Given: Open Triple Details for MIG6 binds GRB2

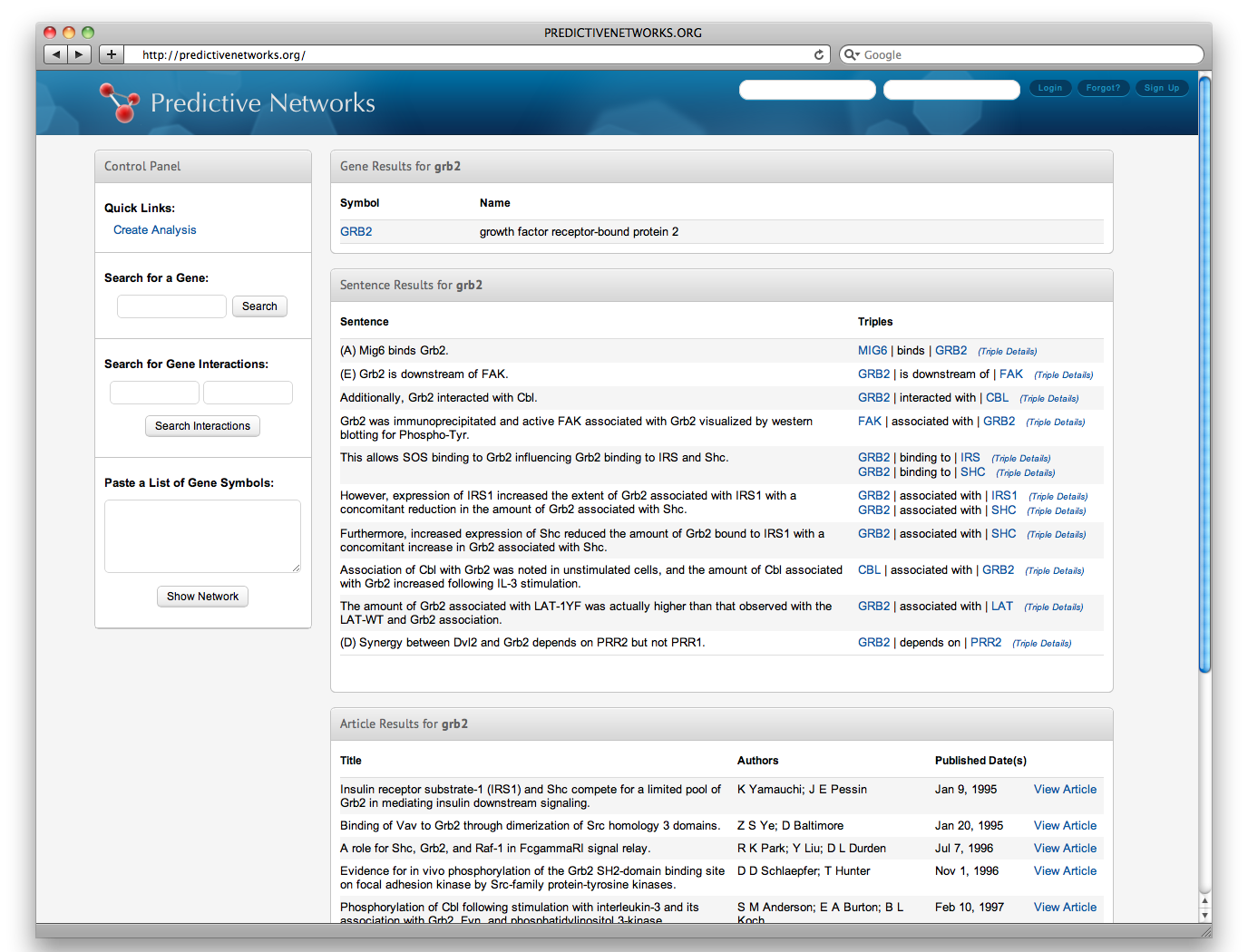Looking at the screenshot, I should (x=1008, y=352).
